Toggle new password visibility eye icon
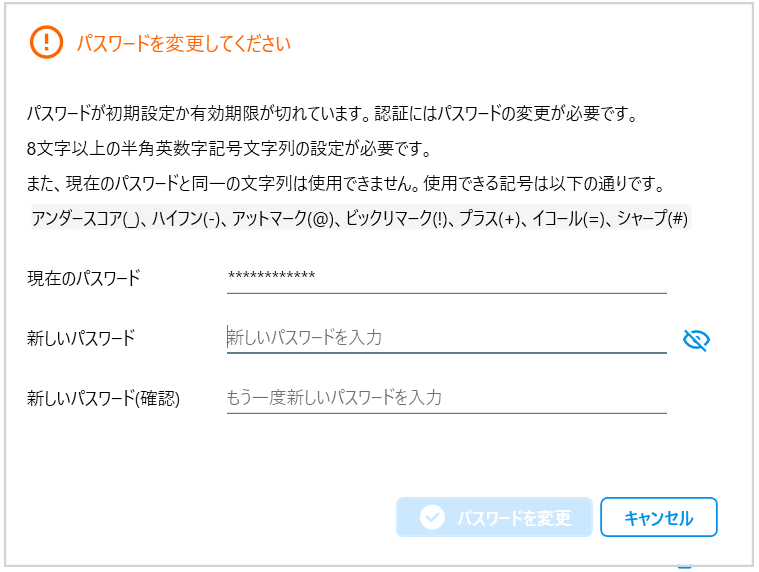The height and width of the screenshot is (572, 759). click(696, 340)
